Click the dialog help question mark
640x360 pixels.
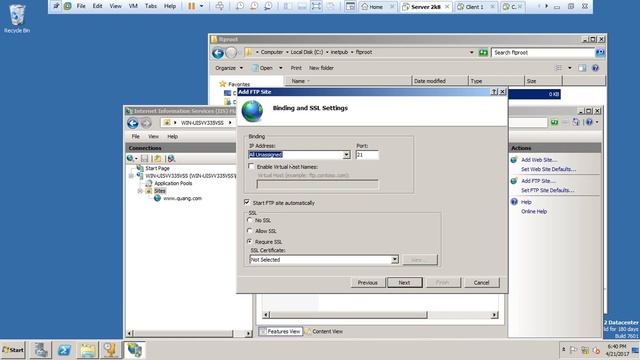(x=494, y=92)
